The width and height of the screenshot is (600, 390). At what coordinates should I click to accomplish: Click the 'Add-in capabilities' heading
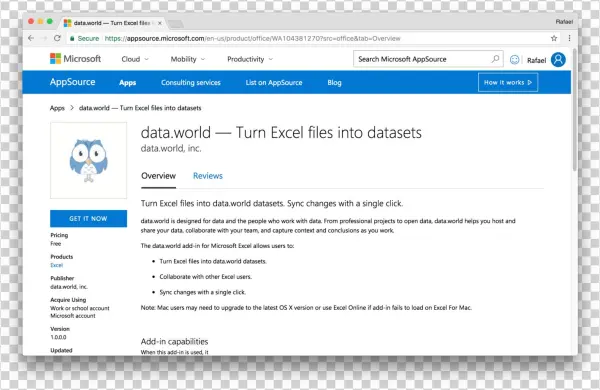pos(174,341)
